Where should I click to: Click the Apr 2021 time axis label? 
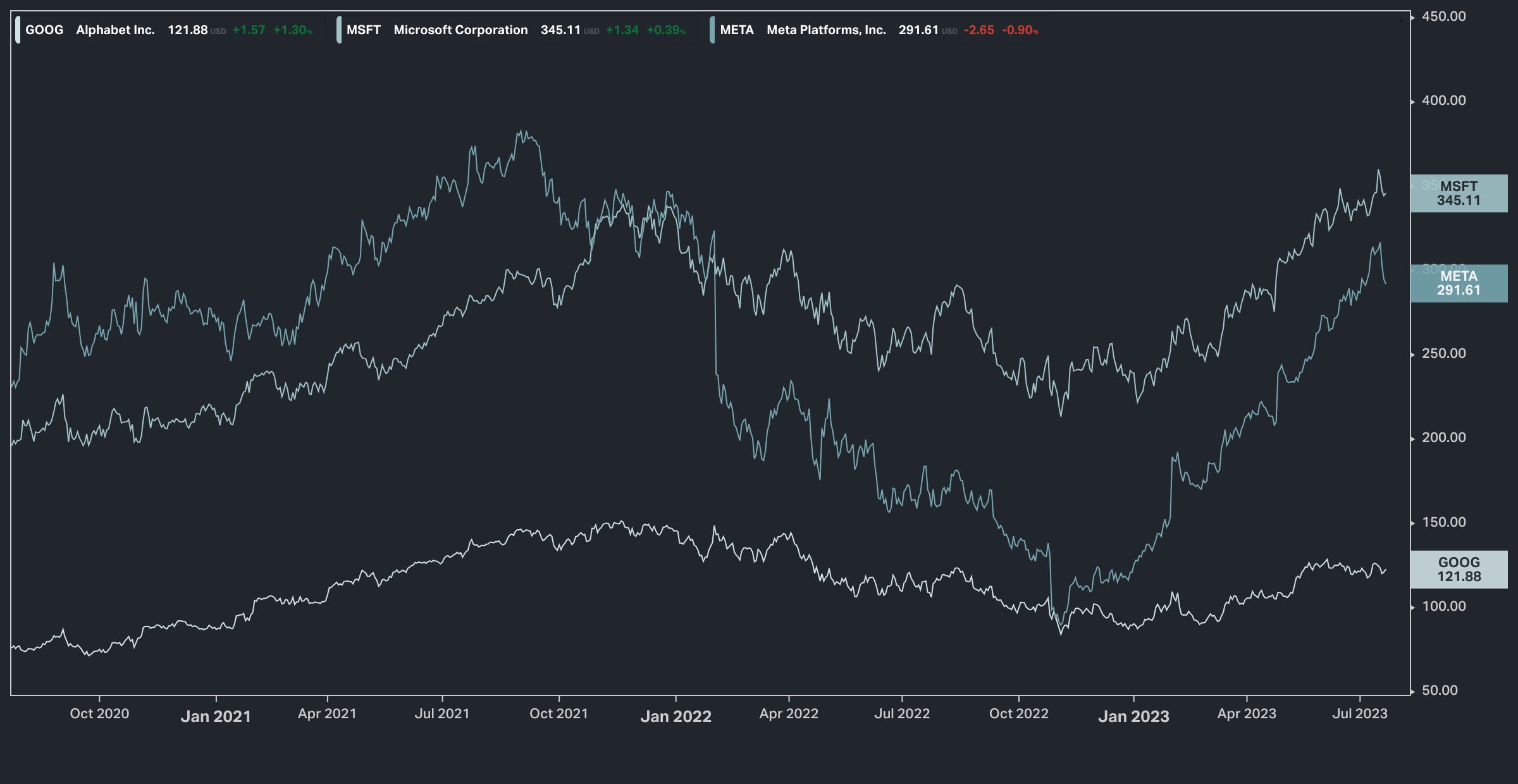(327, 714)
